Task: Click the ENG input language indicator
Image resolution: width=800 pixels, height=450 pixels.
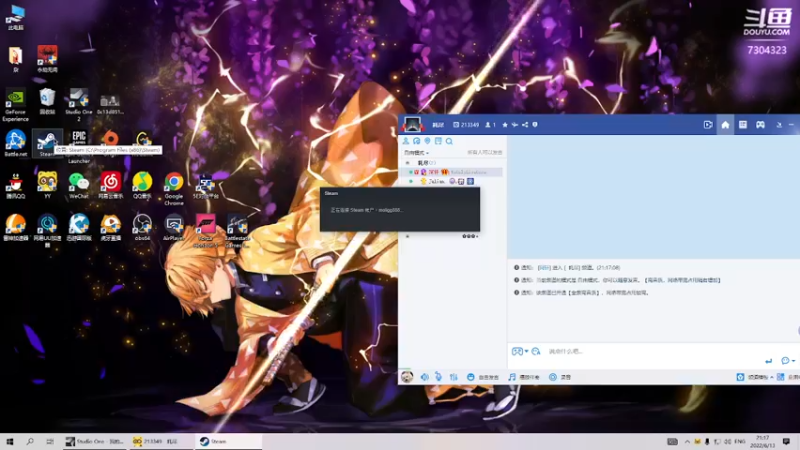Action: click(x=740, y=441)
